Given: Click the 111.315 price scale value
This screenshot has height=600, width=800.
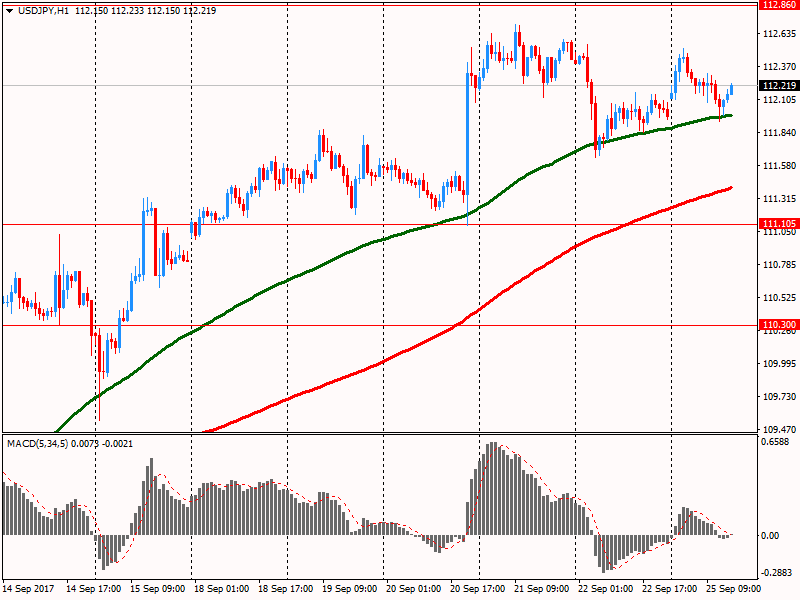Looking at the screenshot, I should pyautogui.click(x=779, y=199).
